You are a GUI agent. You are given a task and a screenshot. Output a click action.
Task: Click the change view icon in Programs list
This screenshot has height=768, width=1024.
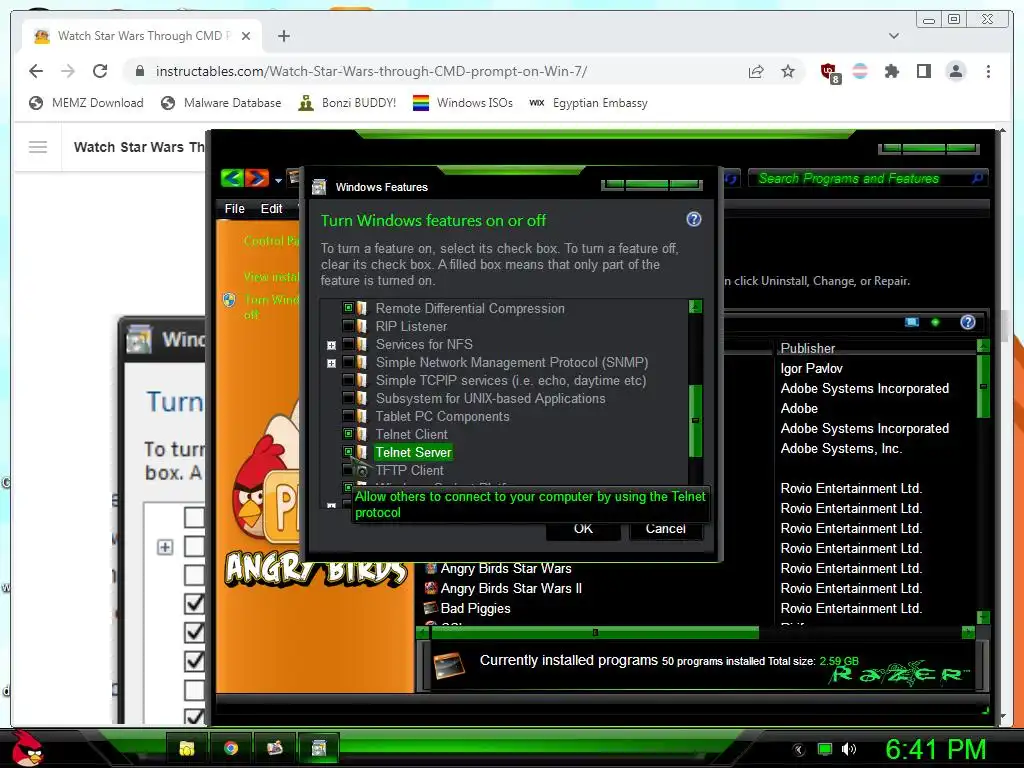(912, 322)
